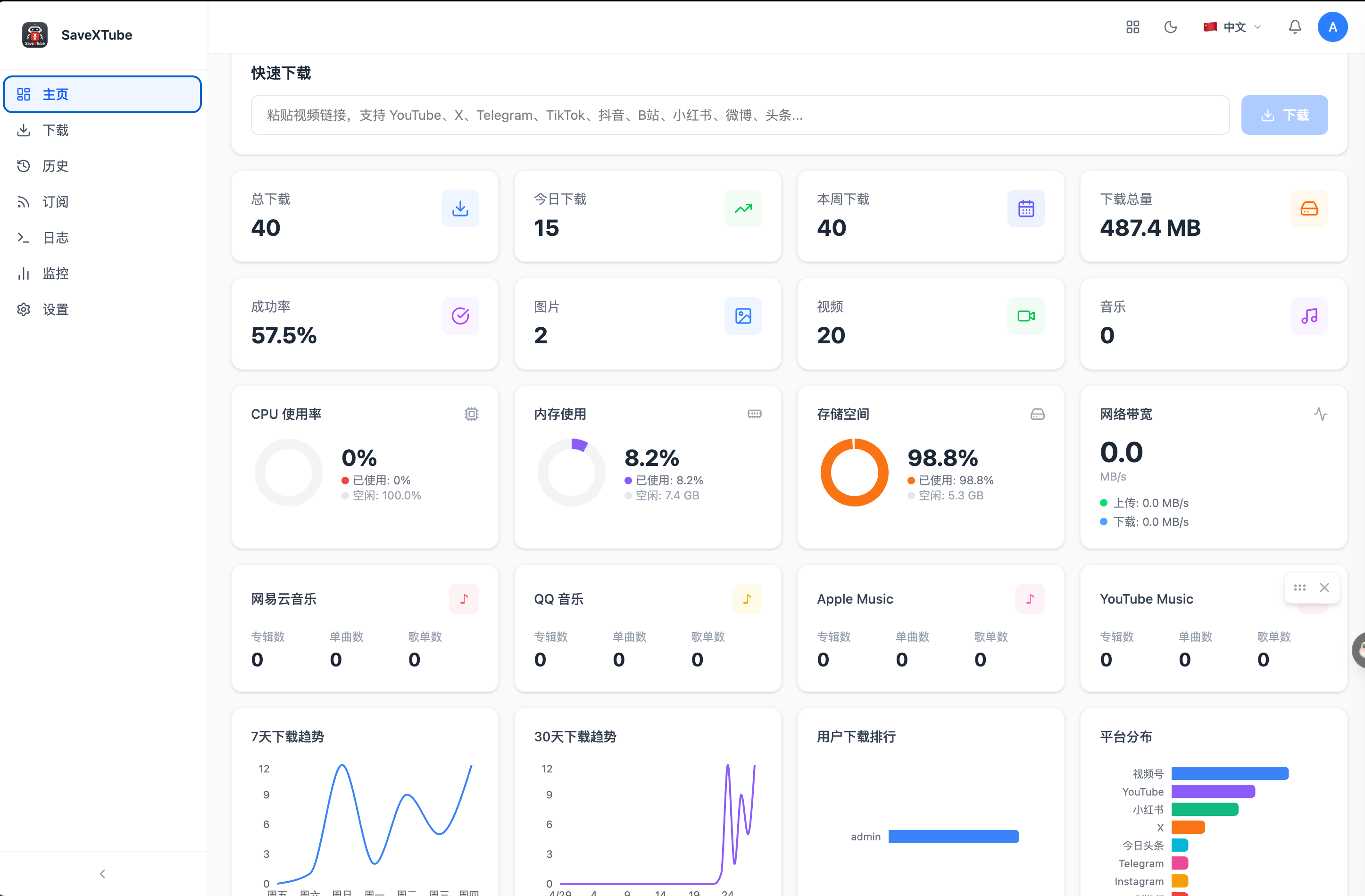The image size is (1365, 896).
Task: Click the memory usage donut chart
Action: pyautogui.click(x=572, y=473)
